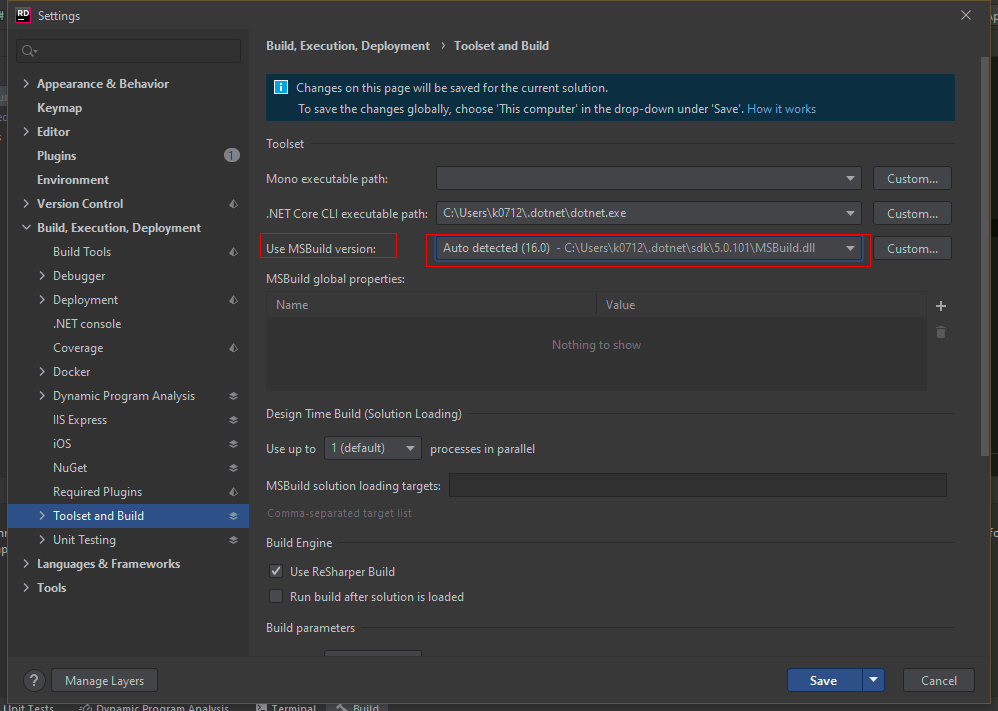Open the Use MSBuild version dropdown
Viewport: 998px width, 711px height.
pyautogui.click(x=649, y=248)
